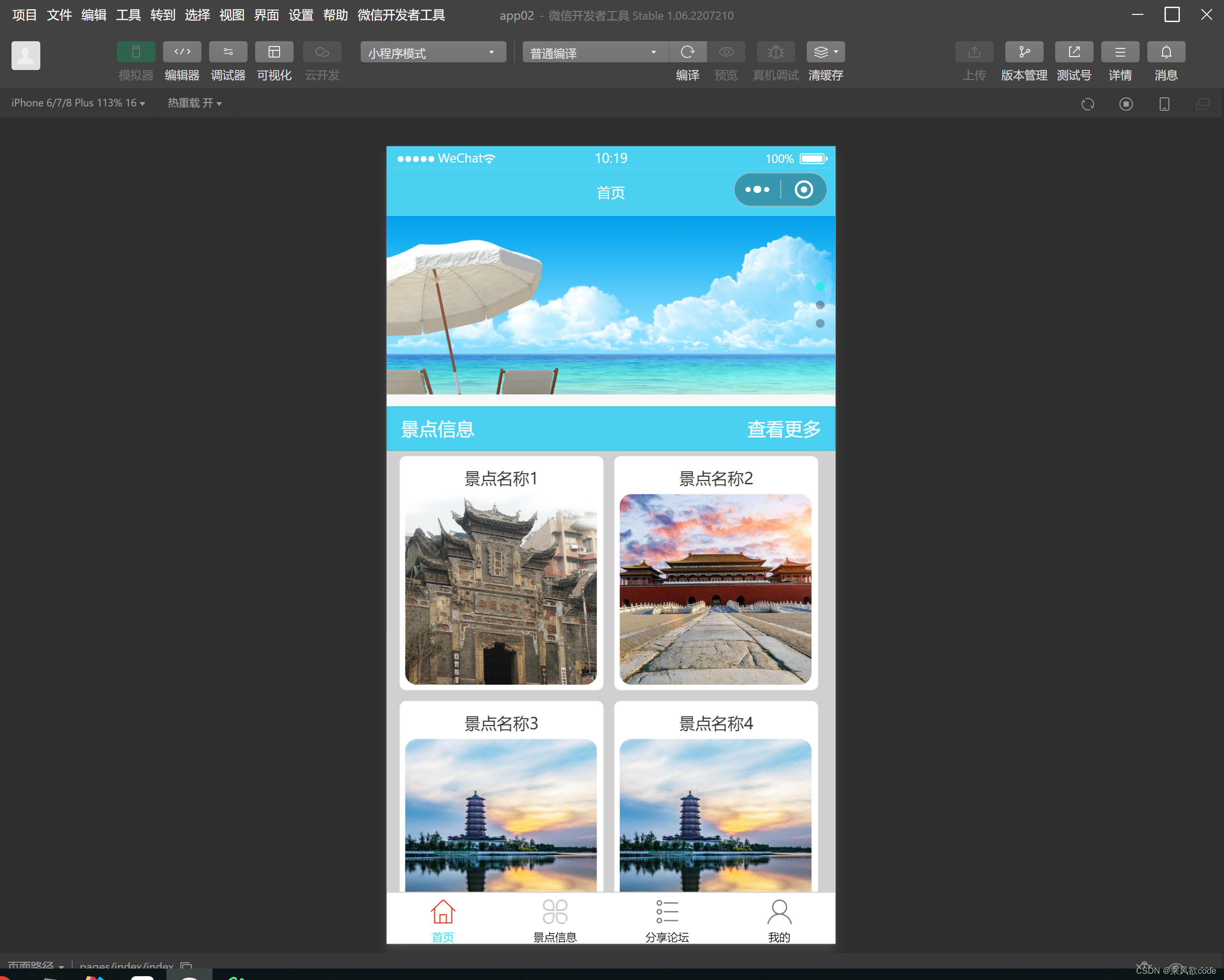Open the 景点名称2 attraction thumbnail
The width and height of the screenshot is (1224, 980).
tap(715, 588)
